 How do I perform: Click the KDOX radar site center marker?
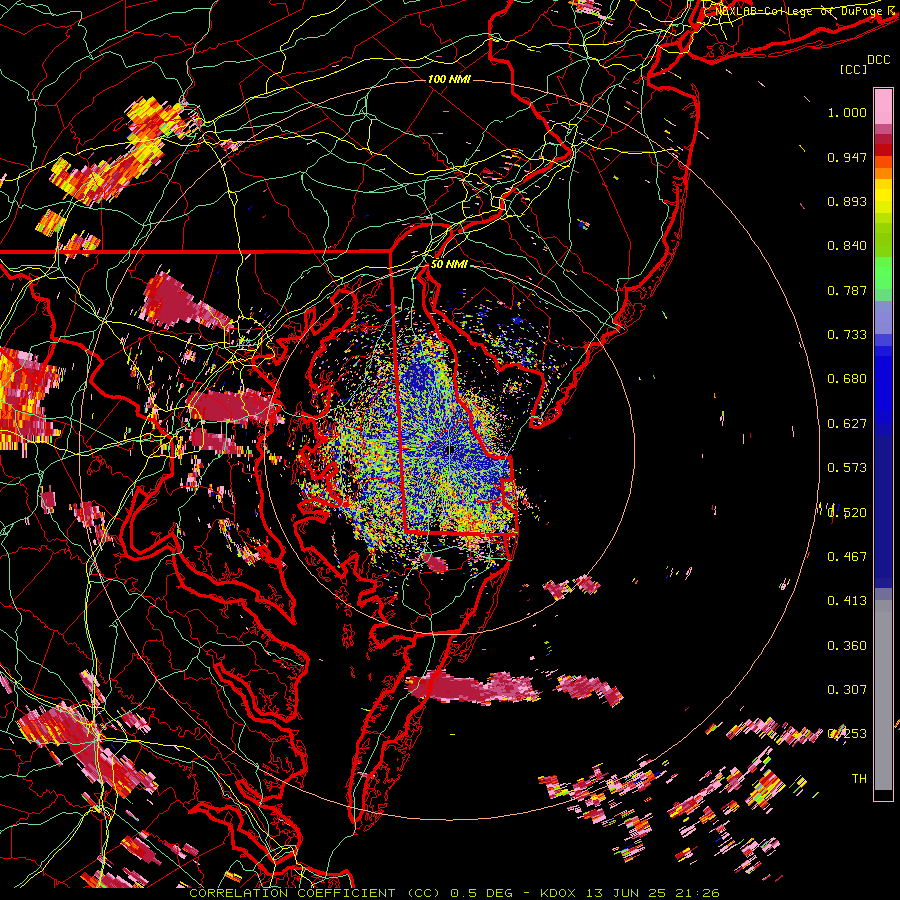[450, 450]
